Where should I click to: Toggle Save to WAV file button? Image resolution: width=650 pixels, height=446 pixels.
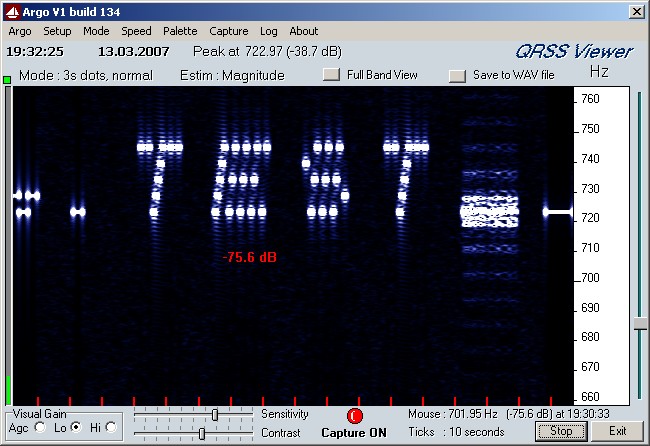[457, 75]
